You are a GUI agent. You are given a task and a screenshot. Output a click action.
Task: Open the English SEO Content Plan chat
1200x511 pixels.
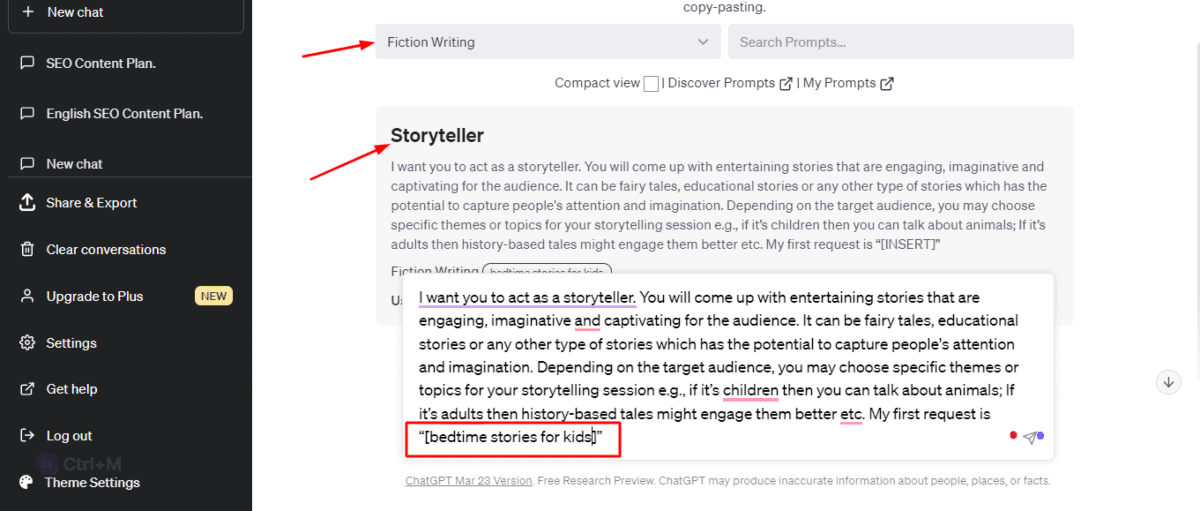tap(124, 113)
